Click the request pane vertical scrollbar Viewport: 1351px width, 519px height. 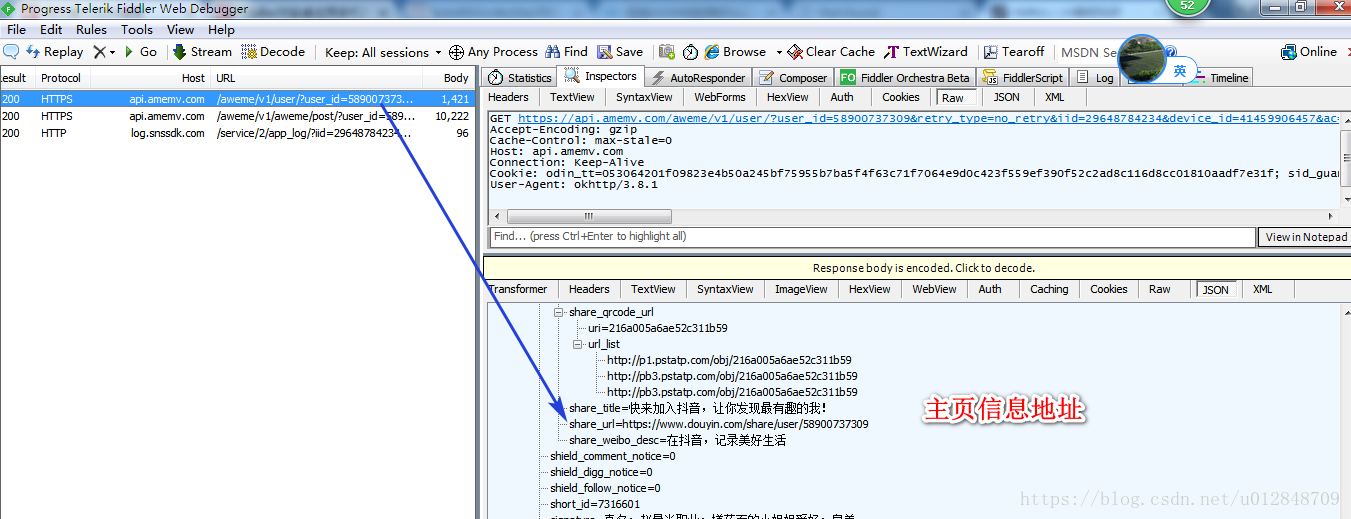(1345, 160)
